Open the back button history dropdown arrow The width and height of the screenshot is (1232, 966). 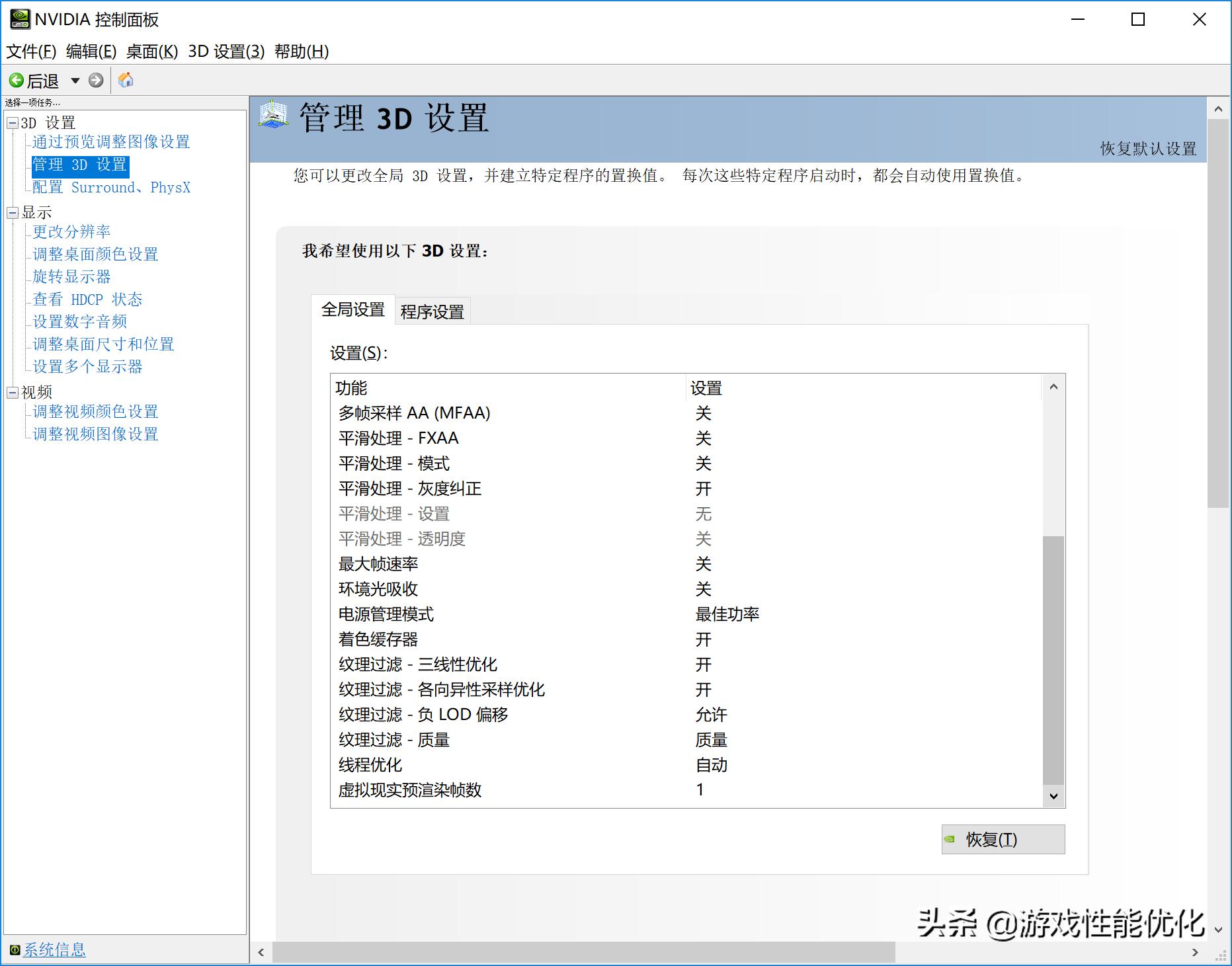pyautogui.click(x=75, y=80)
